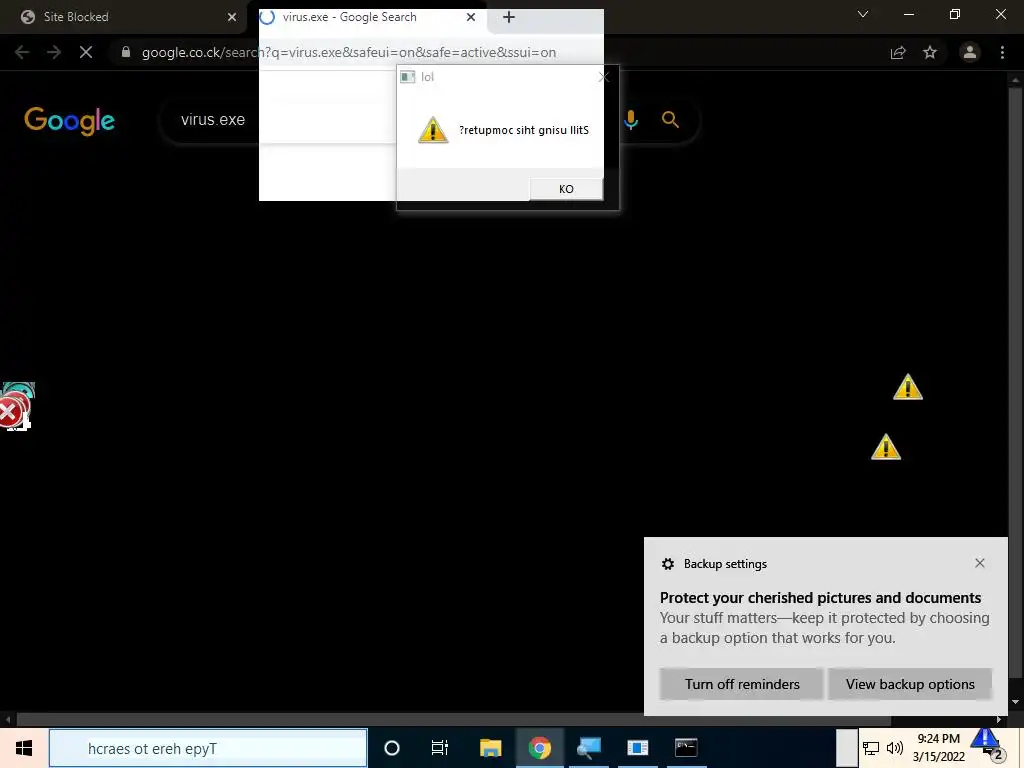Open Task View on taskbar

(x=440, y=748)
